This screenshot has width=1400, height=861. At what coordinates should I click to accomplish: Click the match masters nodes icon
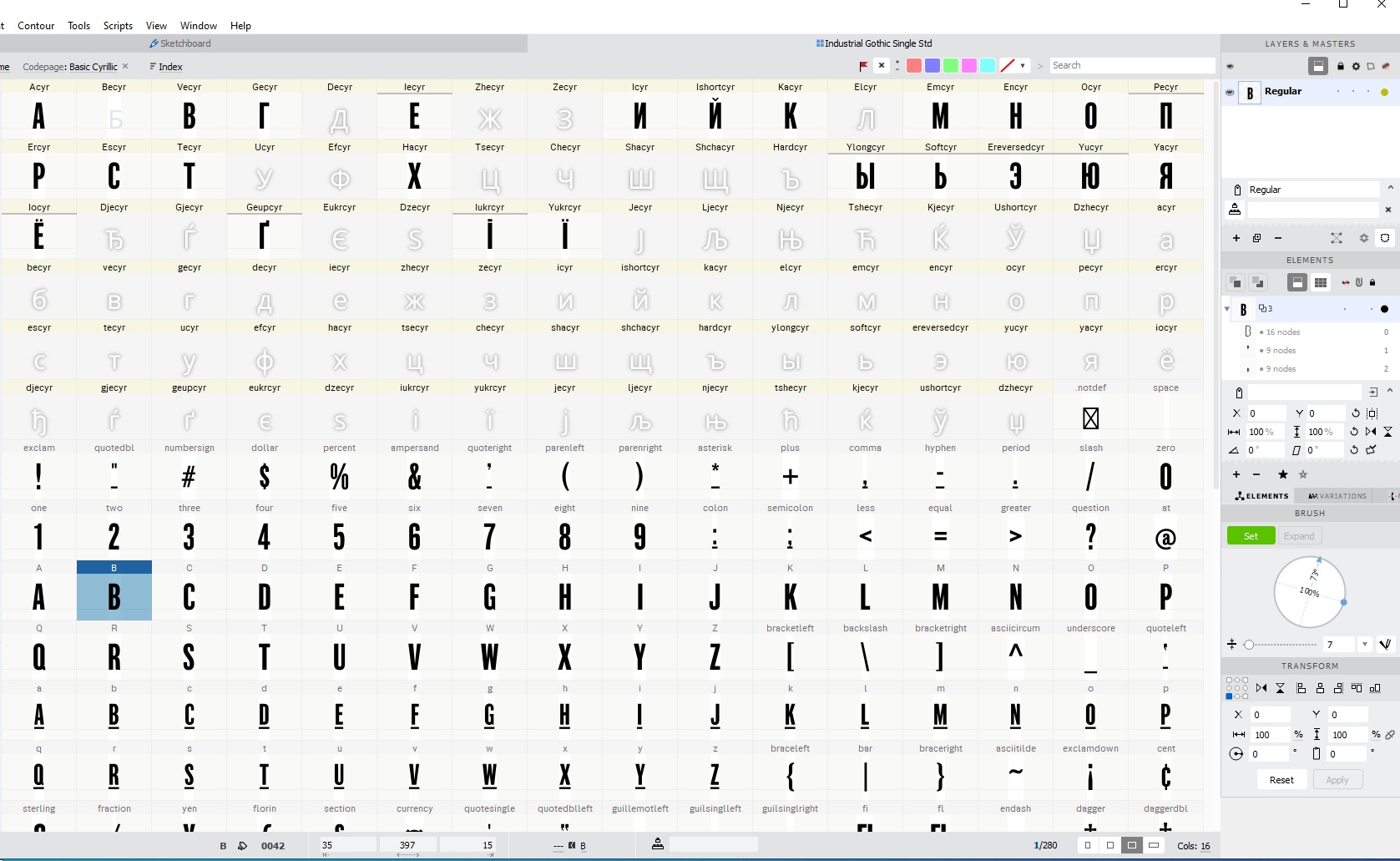point(1337,238)
